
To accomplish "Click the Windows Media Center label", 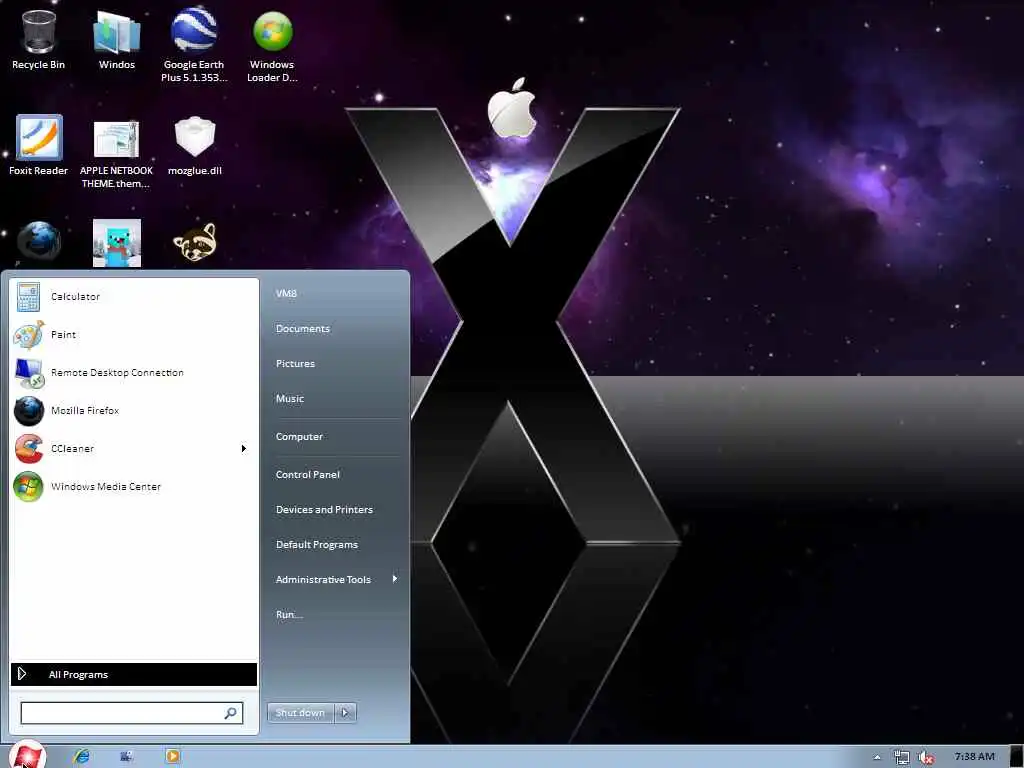I will (106, 487).
